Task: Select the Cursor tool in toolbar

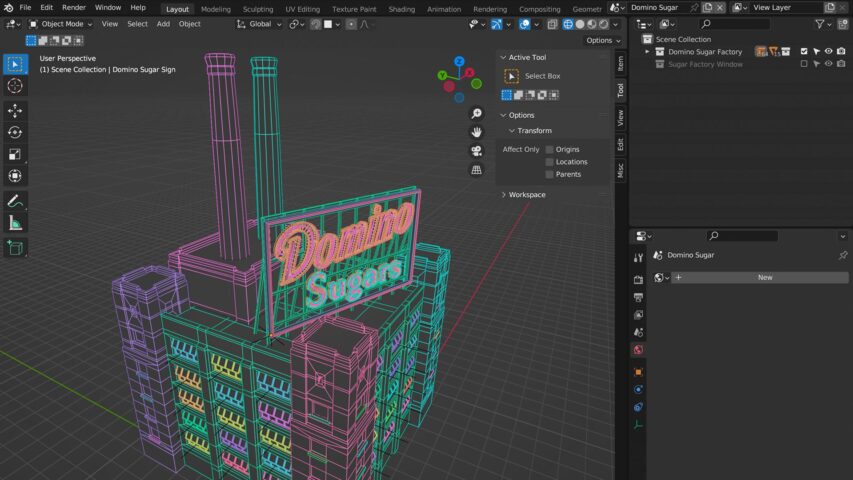Action: click(15, 86)
